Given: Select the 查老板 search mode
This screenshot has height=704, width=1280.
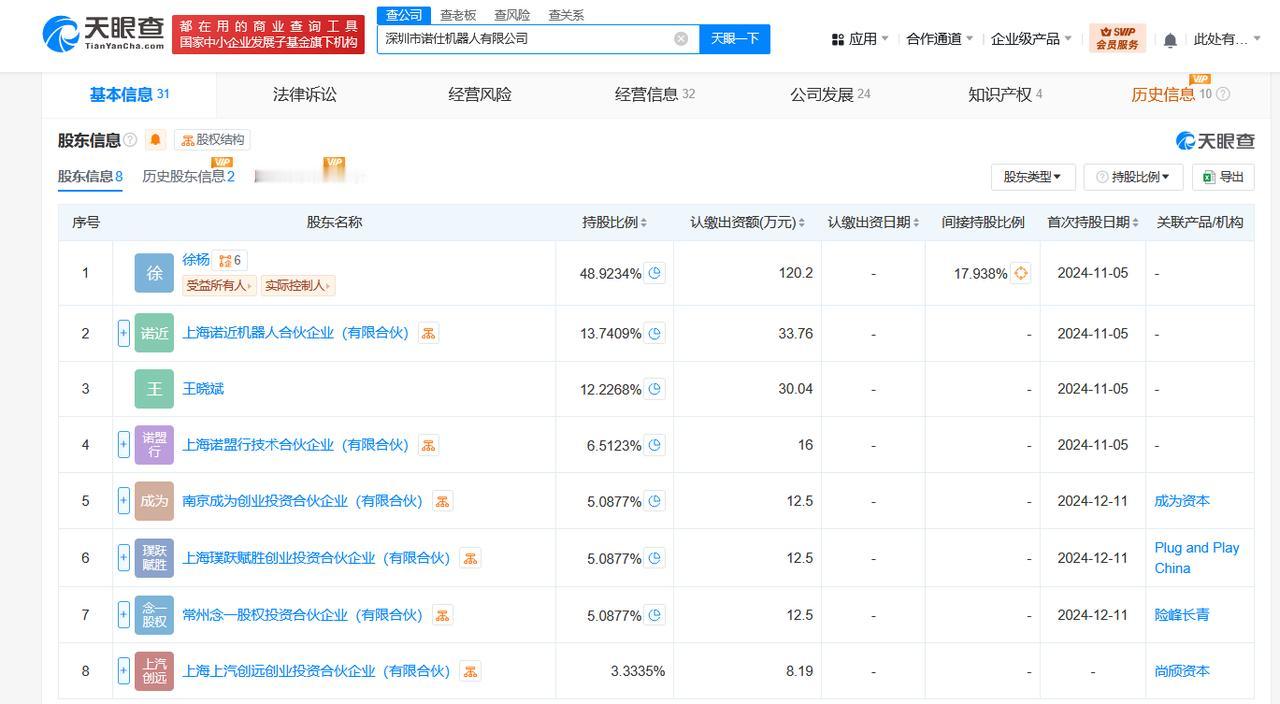Looking at the screenshot, I should (458, 15).
